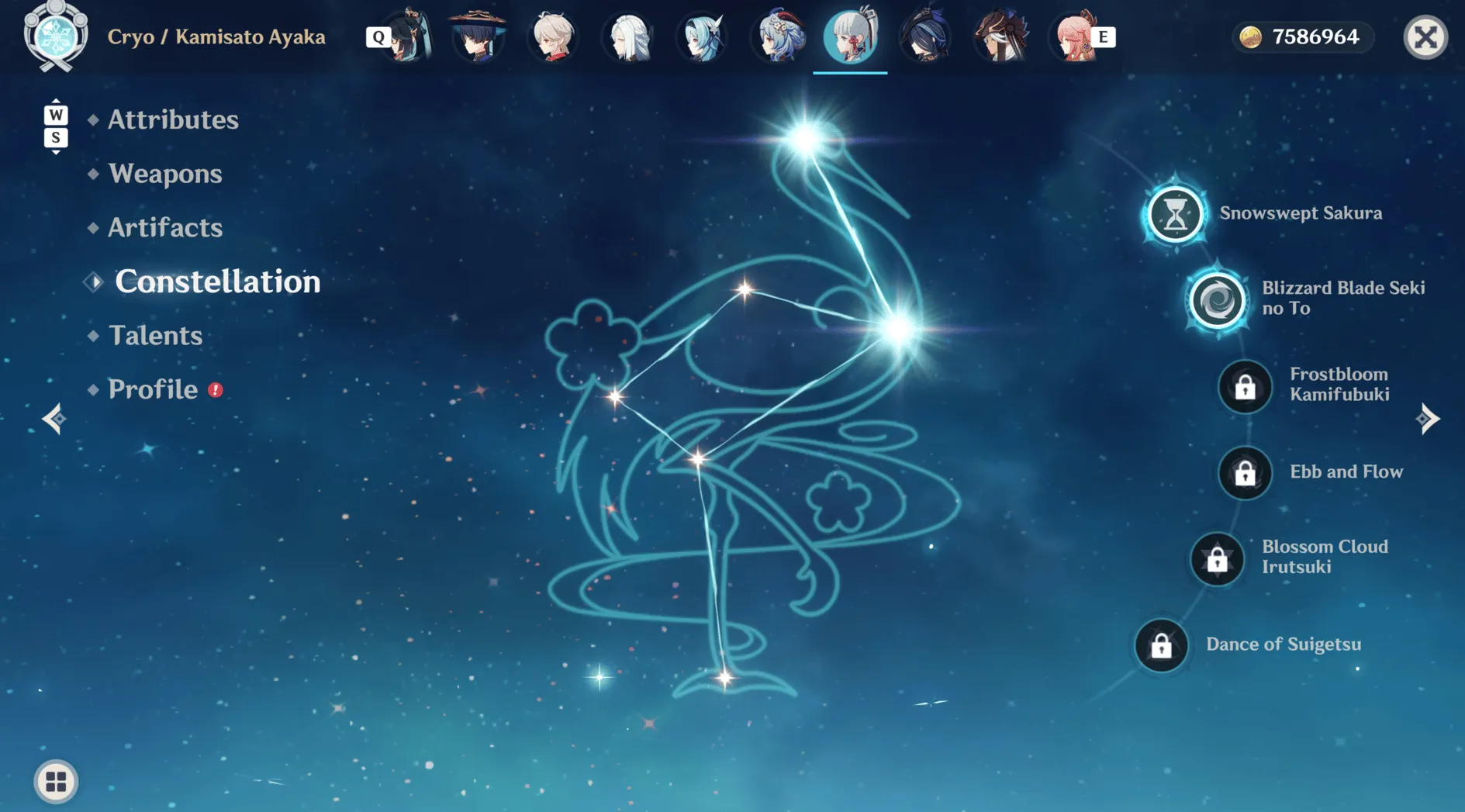The image size is (1465, 812).
Task: Click the S key menu-down indicator
Action: point(55,138)
